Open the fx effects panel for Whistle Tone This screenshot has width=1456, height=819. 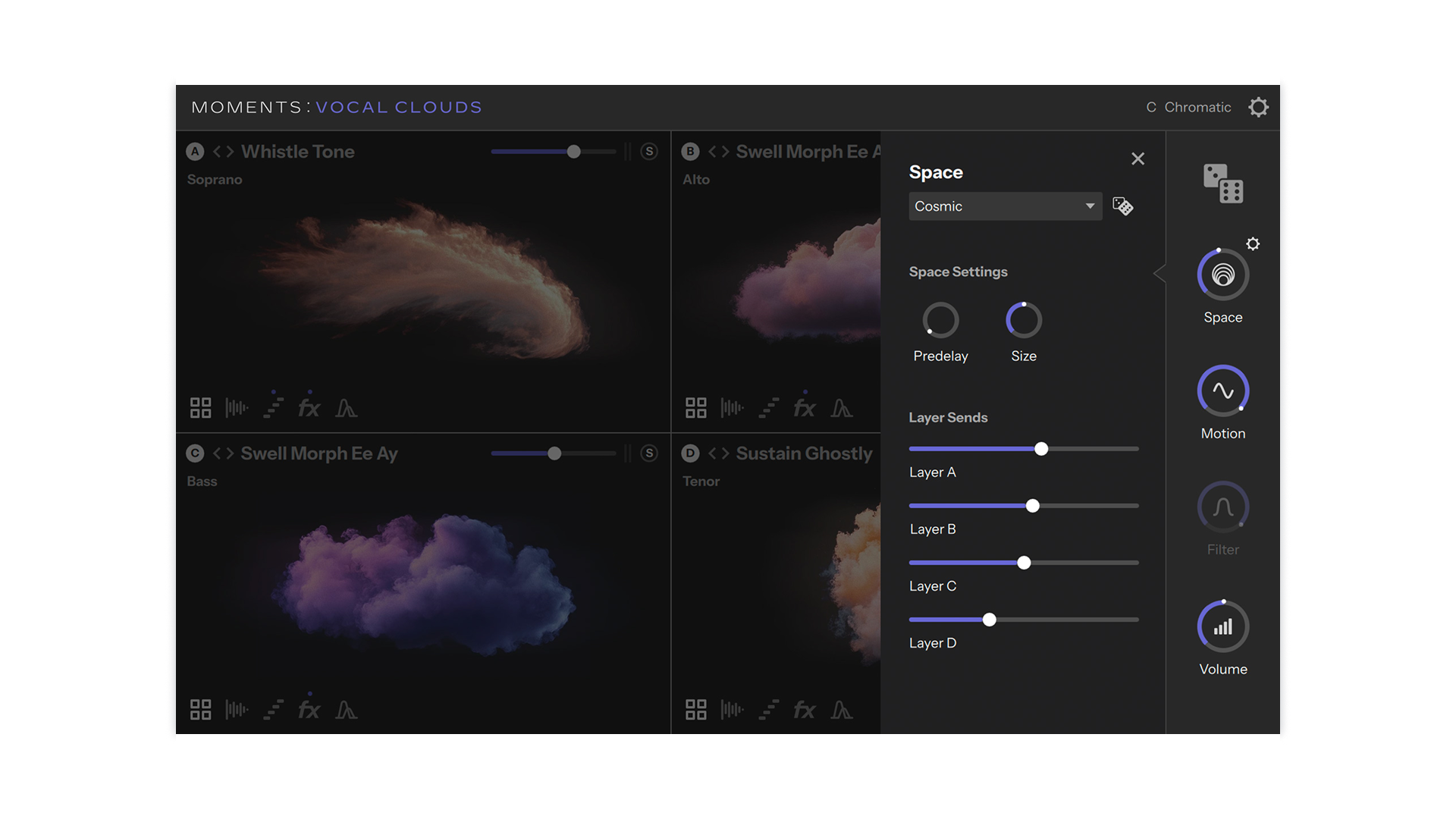point(309,407)
